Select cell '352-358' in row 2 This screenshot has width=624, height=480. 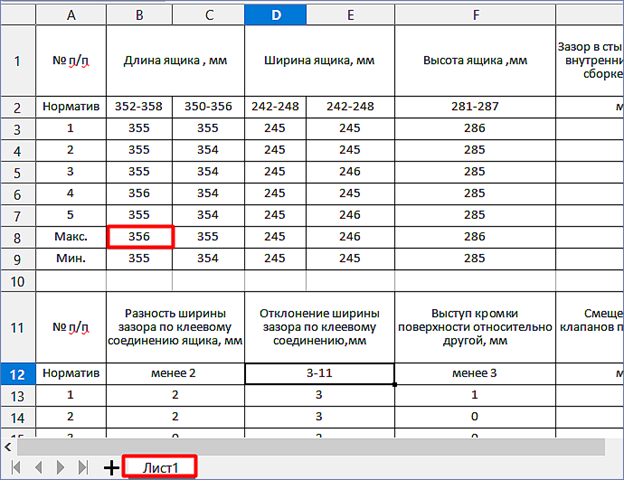tap(139, 107)
